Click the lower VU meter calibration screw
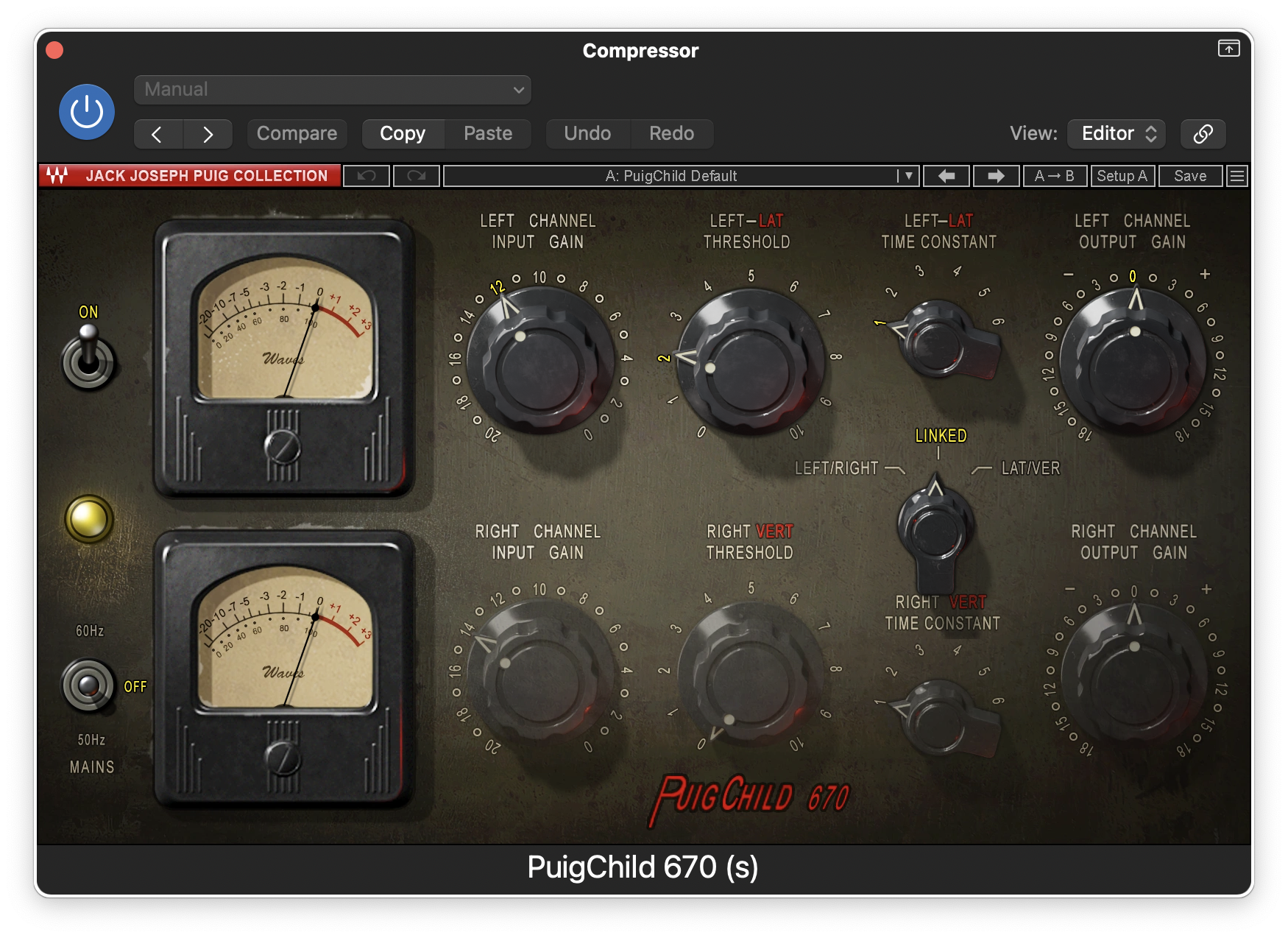 [x=283, y=758]
